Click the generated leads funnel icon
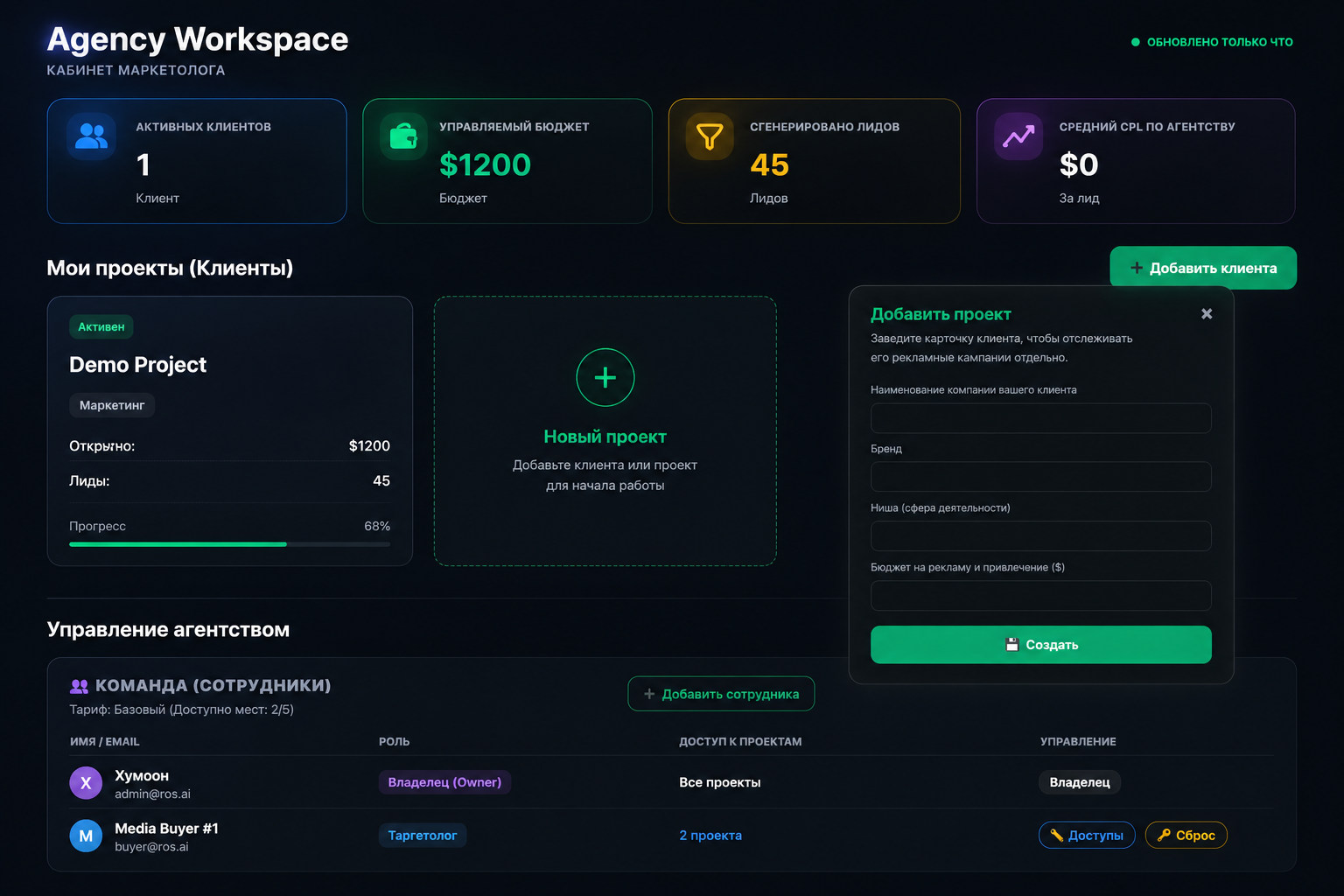Image resolution: width=1344 pixels, height=896 pixels. (x=710, y=136)
